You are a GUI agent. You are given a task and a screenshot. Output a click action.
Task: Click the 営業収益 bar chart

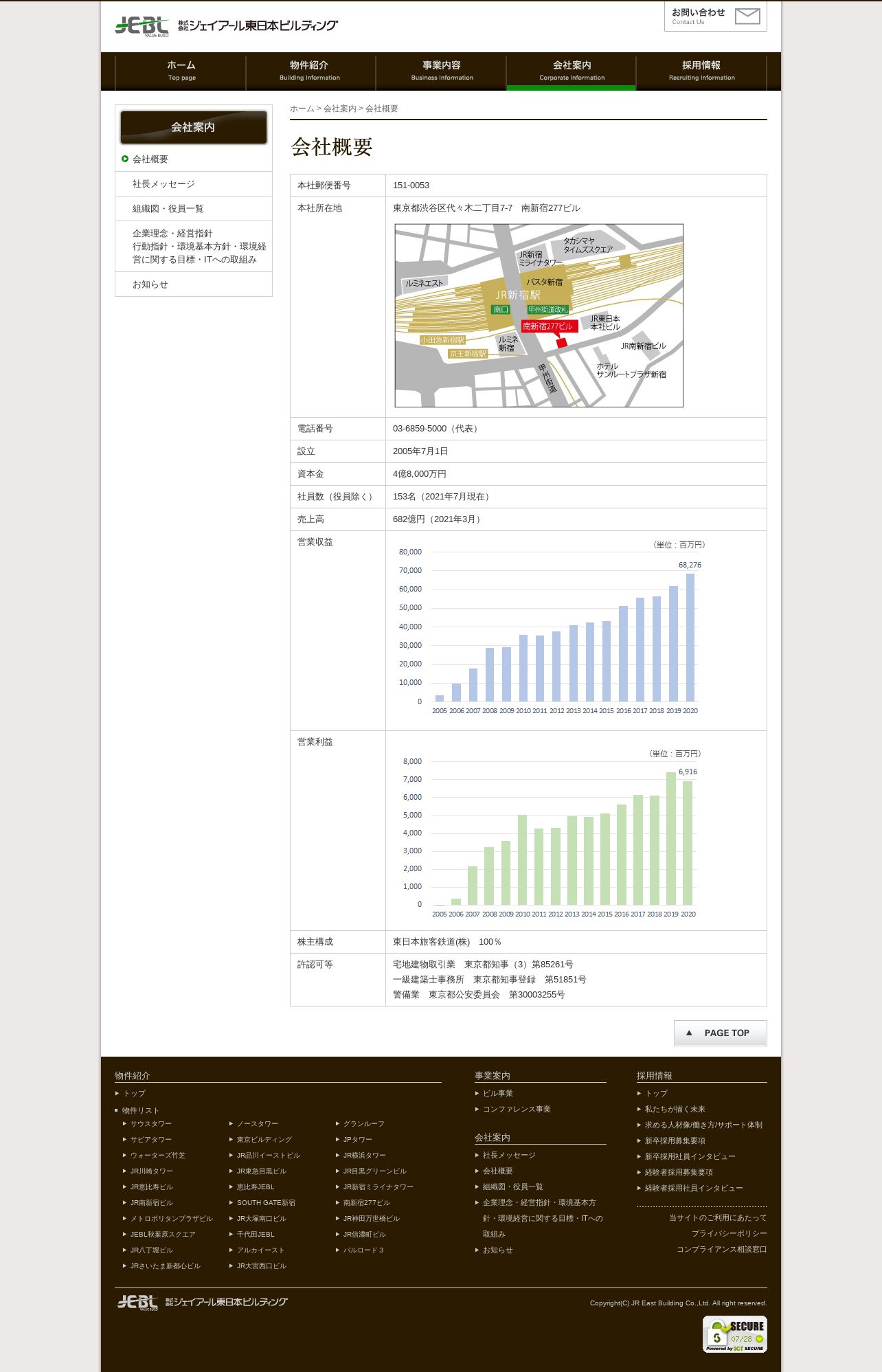[551, 629]
